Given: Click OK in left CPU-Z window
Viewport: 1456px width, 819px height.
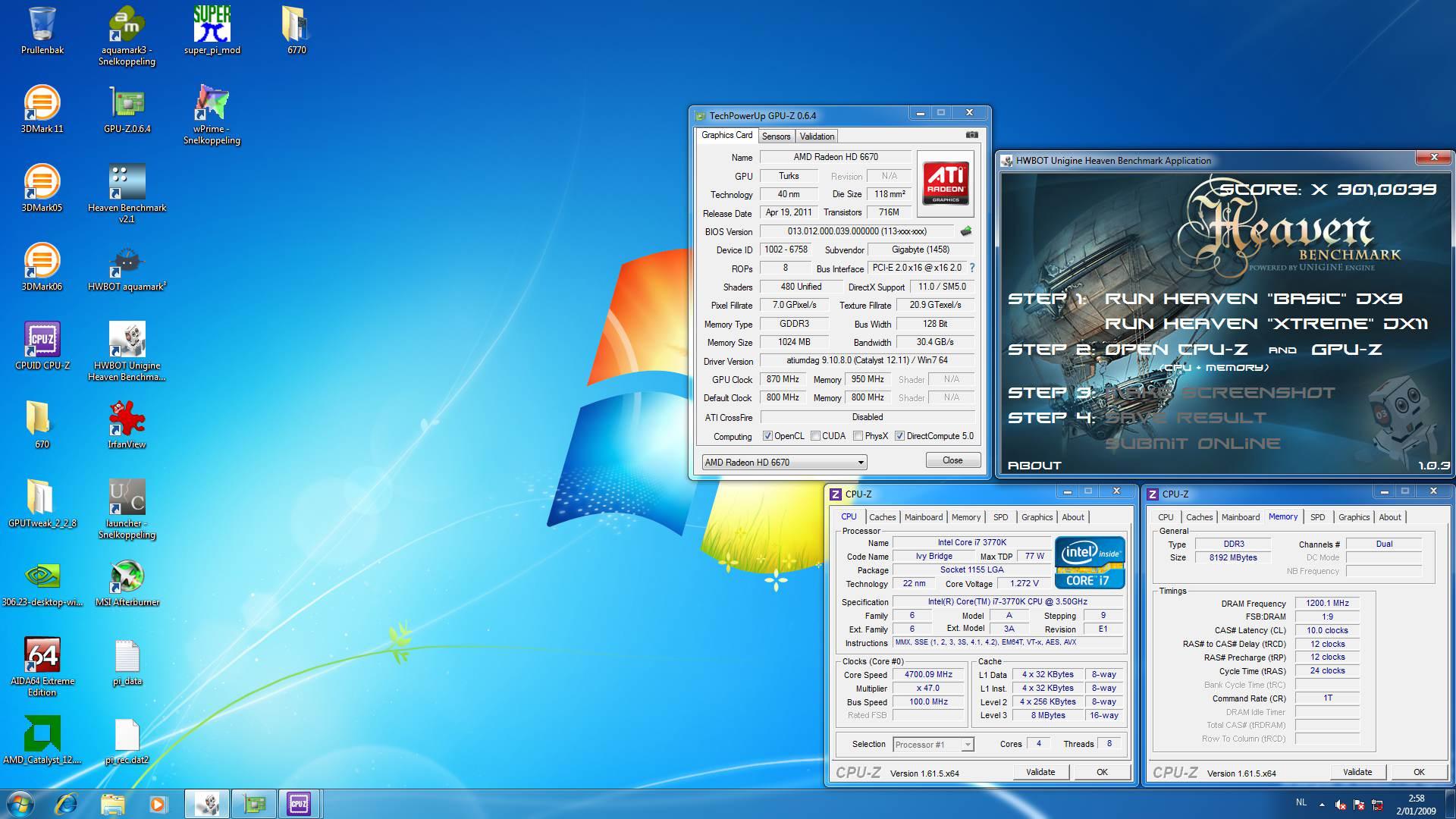Looking at the screenshot, I should click(x=1102, y=772).
